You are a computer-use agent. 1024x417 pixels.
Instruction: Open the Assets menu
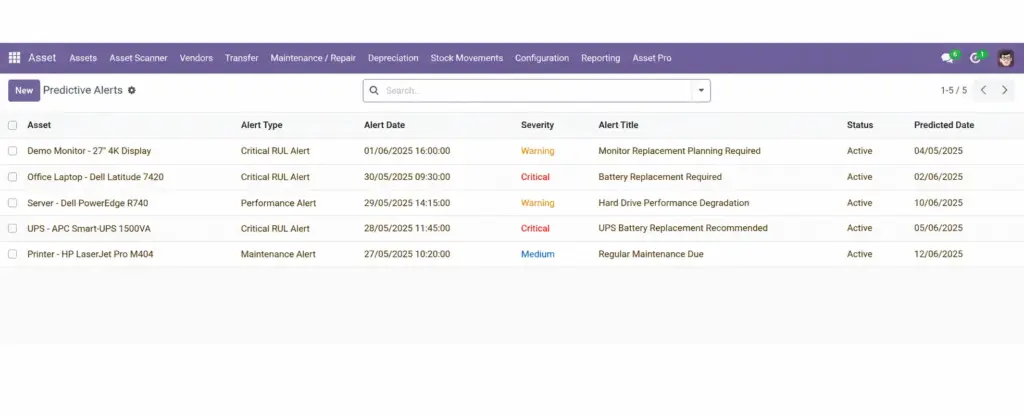[83, 58]
